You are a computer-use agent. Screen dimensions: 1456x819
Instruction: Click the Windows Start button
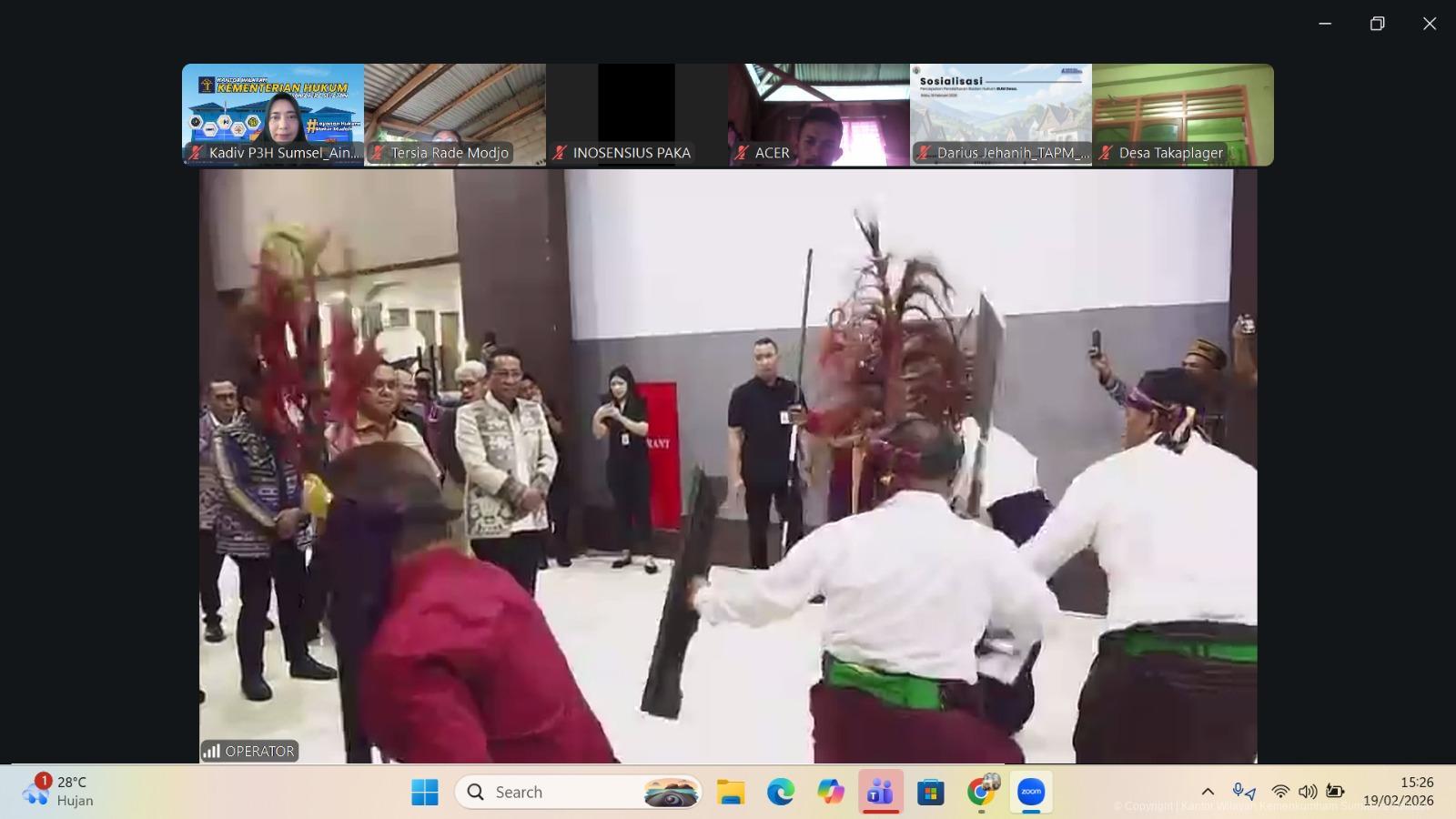(425, 793)
